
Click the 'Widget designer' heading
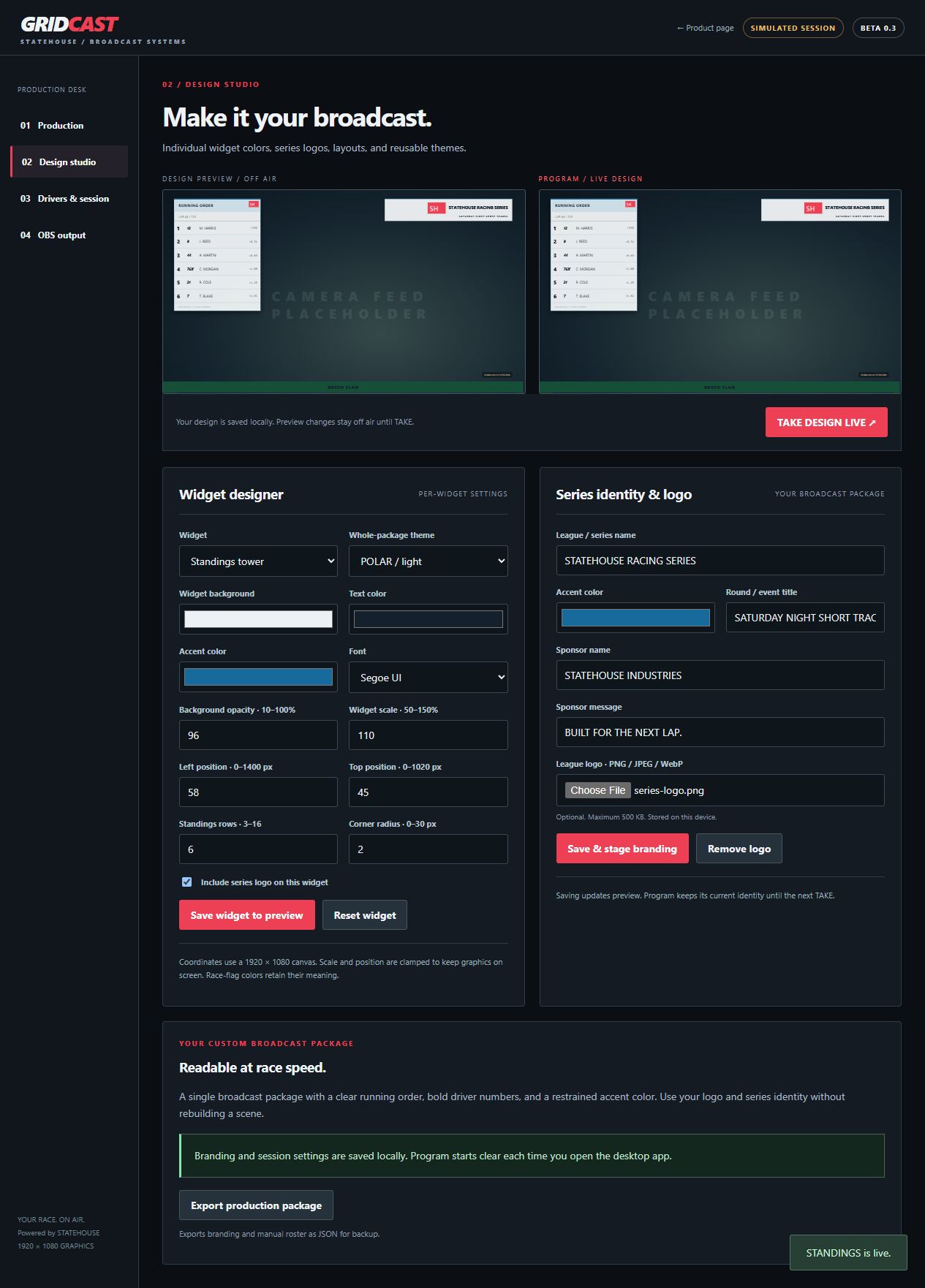point(231,495)
